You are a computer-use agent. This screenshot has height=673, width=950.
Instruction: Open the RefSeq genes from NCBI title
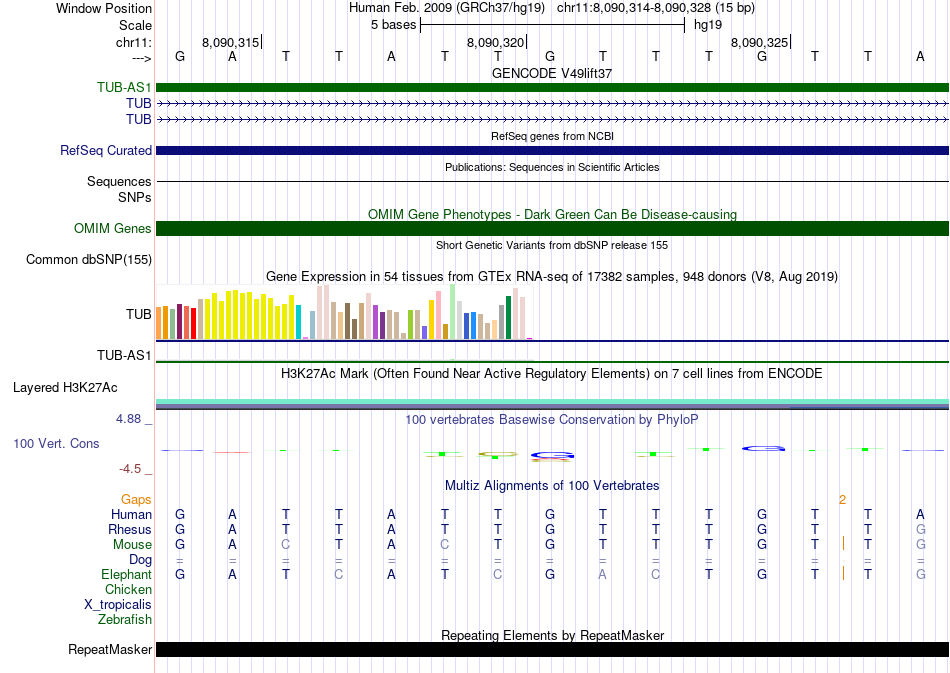point(552,136)
